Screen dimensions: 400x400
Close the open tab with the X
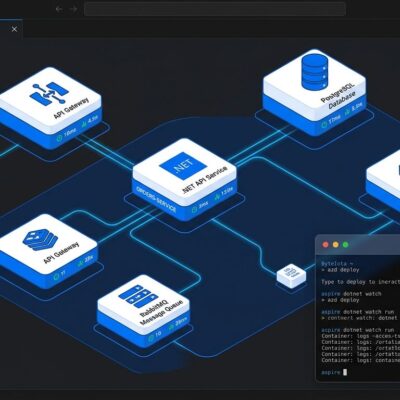coord(14,29)
